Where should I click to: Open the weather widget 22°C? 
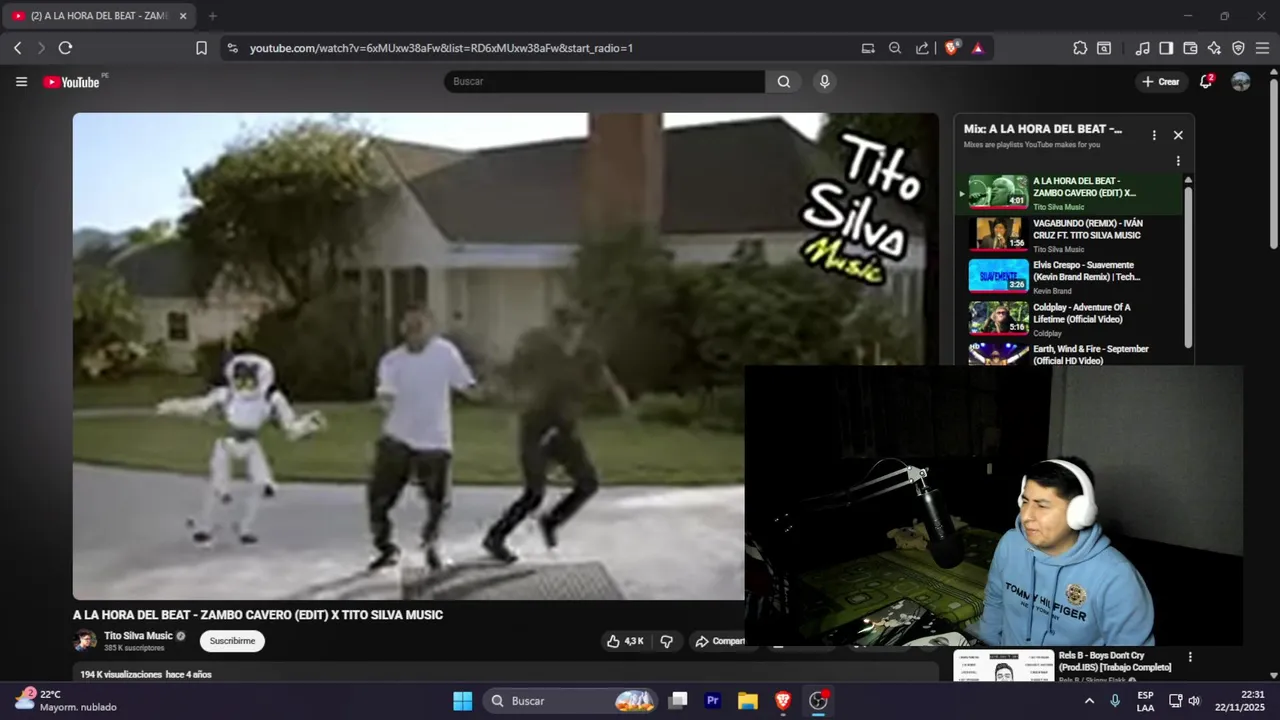66,701
